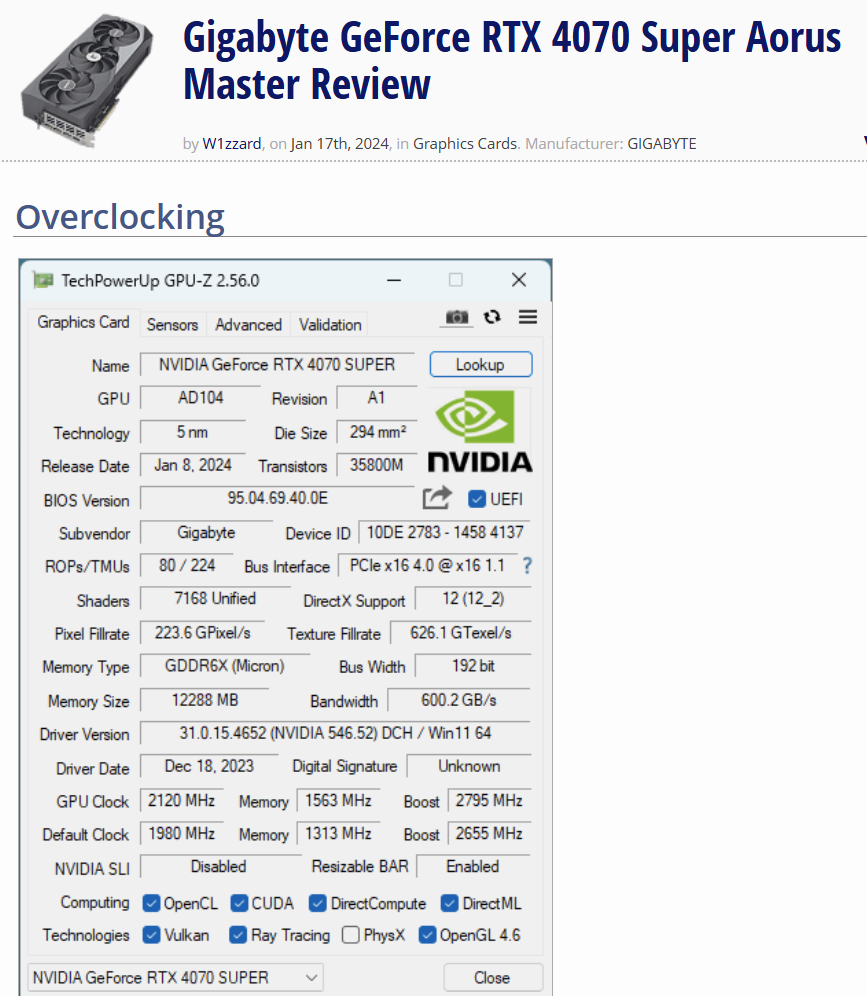This screenshot has height=996, width=867.
Task: Toggle the CUDA checkbox
Action: [239, 903]
